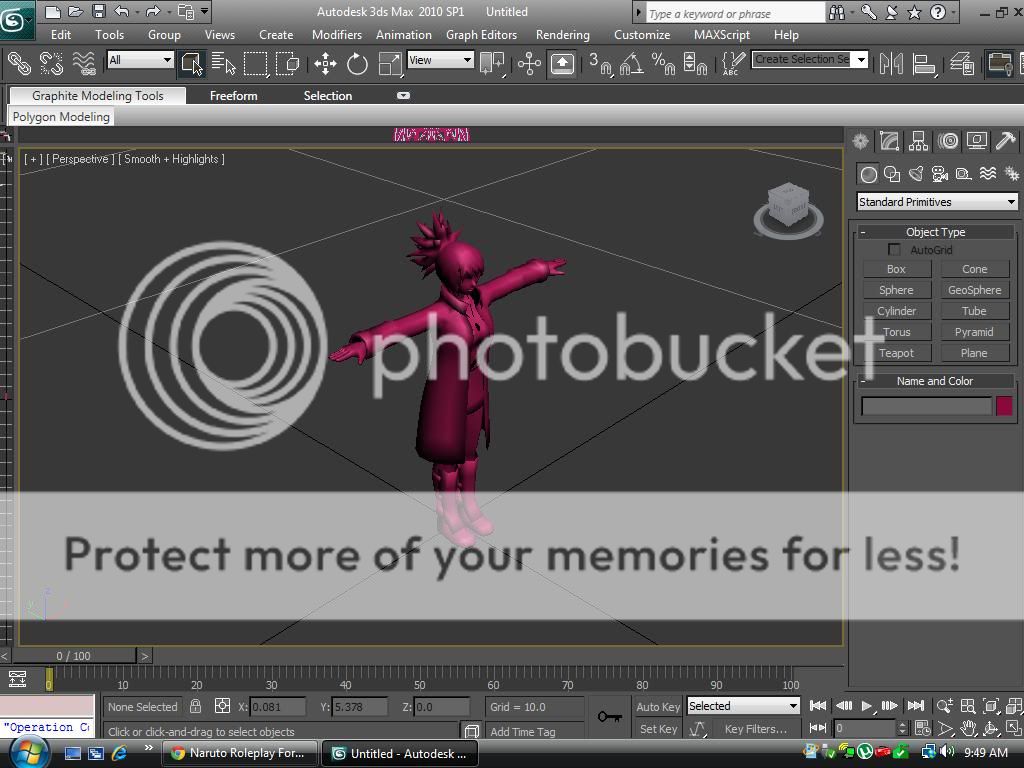Screen dimensions: 1024x768
Task: Open the Select by Name dialog
Action: (223, 63)
